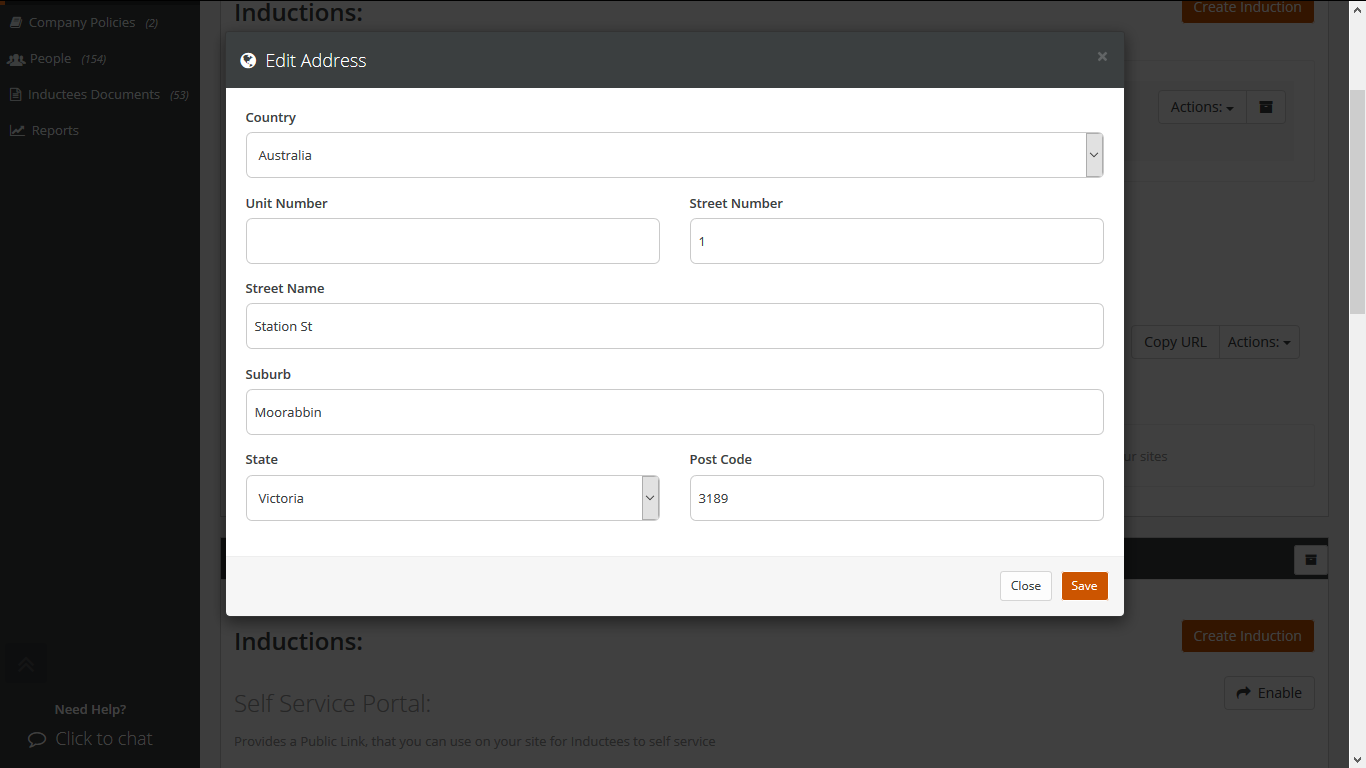Open the Country dropdown
This screenshot has height=768, width=1366.
pyautogui.click(x=1093, y=155)
